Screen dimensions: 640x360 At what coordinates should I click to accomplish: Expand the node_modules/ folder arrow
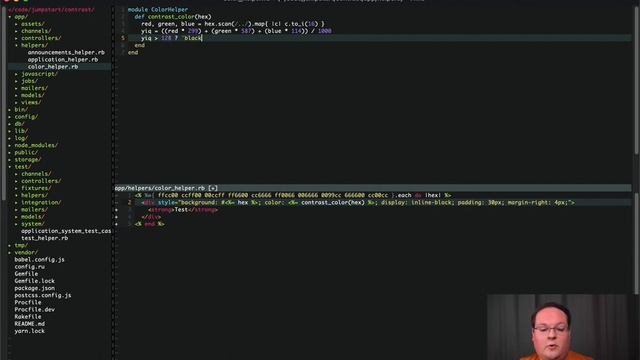[x=10, y=145]
